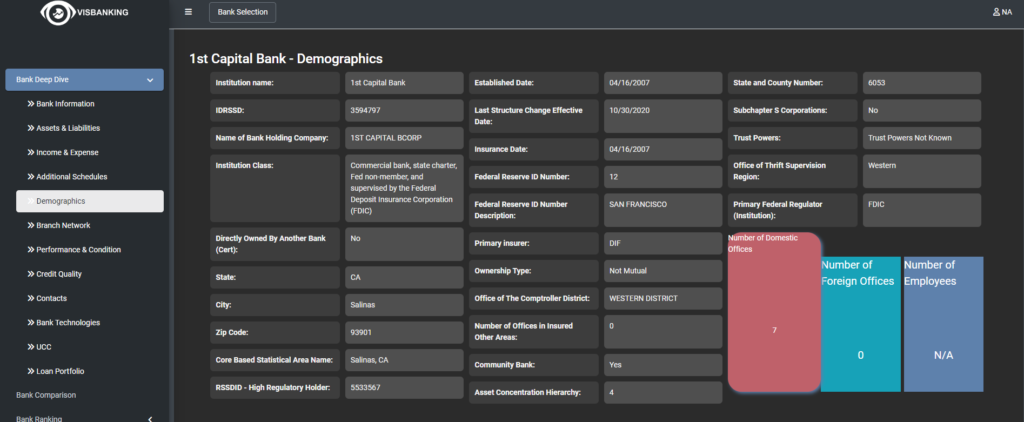Collapse the Bank Deep Dive section
This screenshot has height=422, width=1024.
point(150,79)
